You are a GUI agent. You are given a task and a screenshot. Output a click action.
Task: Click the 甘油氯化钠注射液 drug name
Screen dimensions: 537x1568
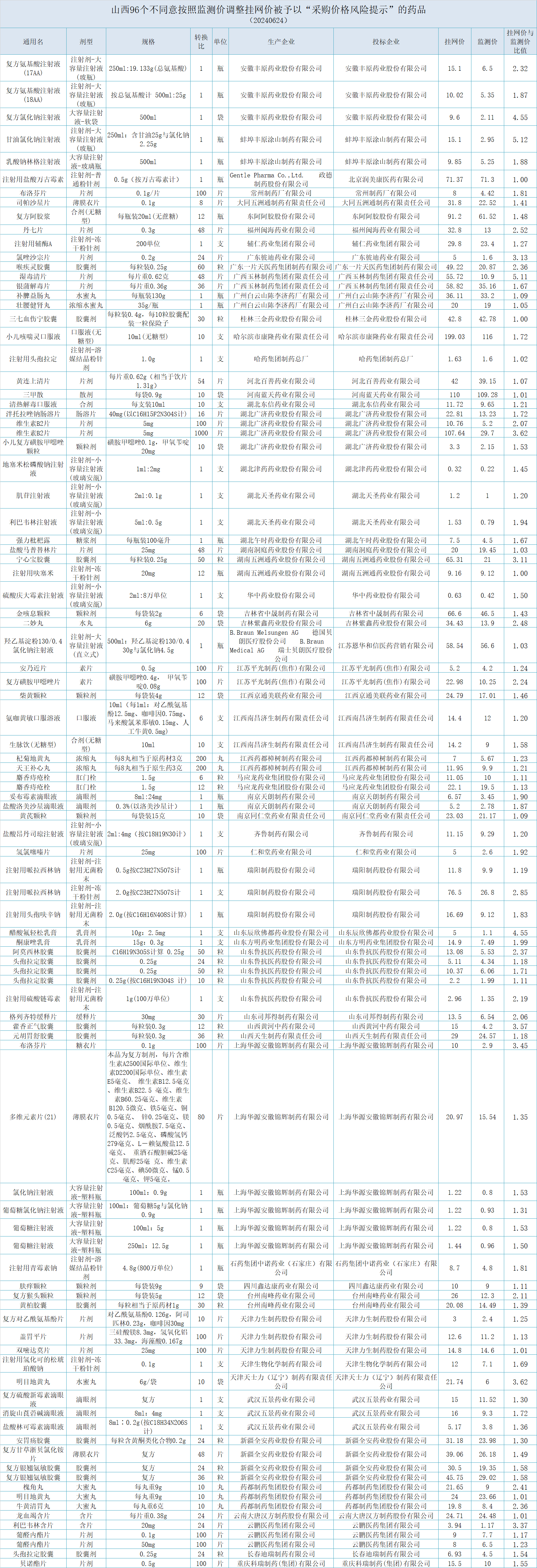[33, 139]
